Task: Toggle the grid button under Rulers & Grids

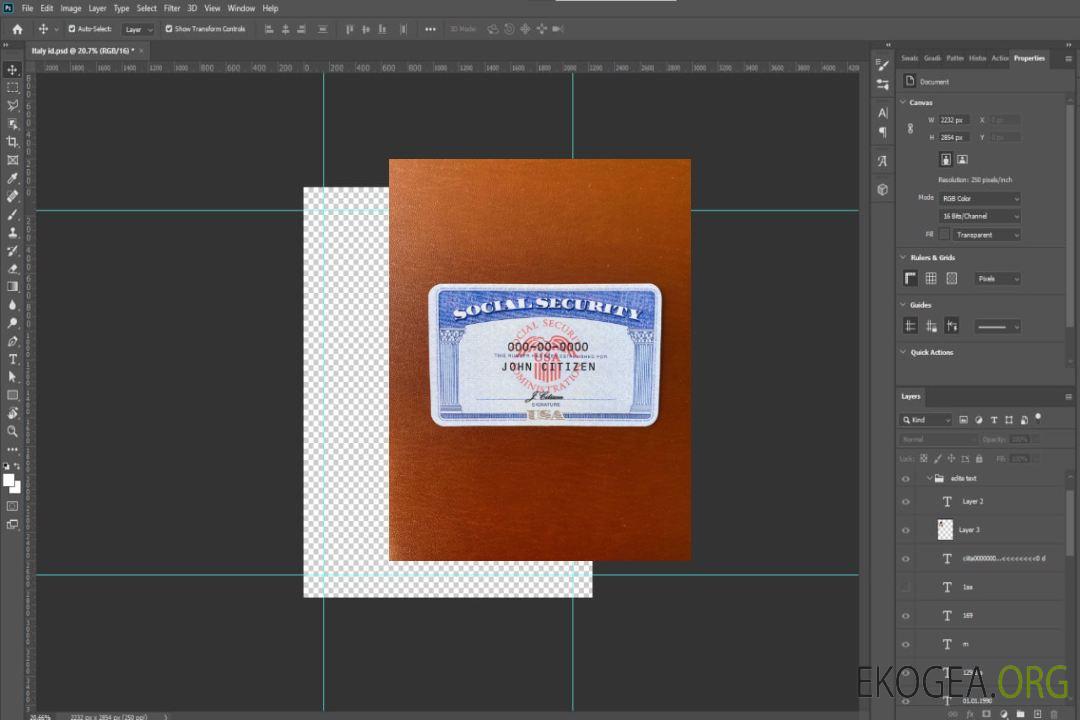Action: pyautogui.click(x=931, y=278)
